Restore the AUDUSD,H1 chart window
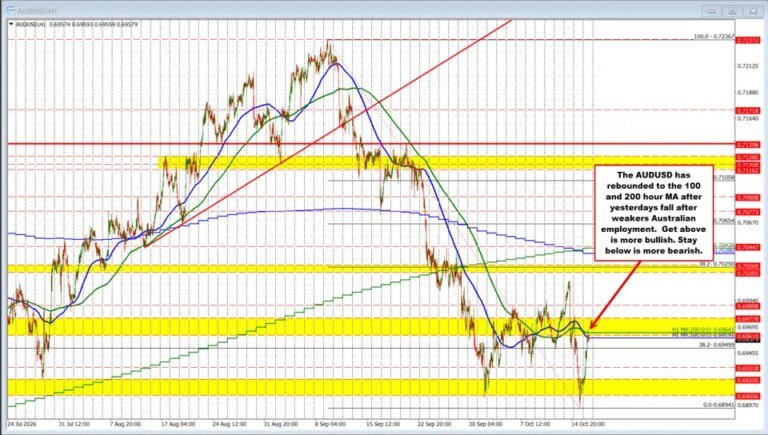This screenshot has height=435, width=768. pos(732,10)
